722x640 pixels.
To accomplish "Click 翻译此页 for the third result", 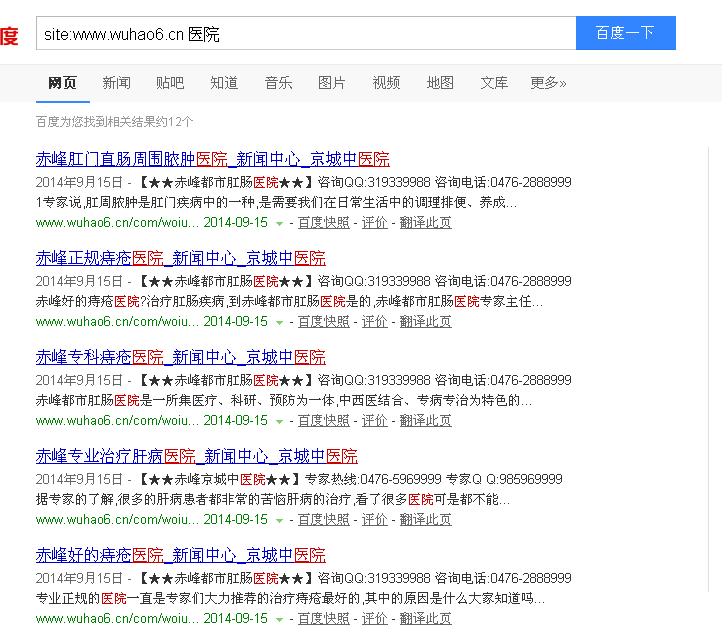I will tap(426, 421).
